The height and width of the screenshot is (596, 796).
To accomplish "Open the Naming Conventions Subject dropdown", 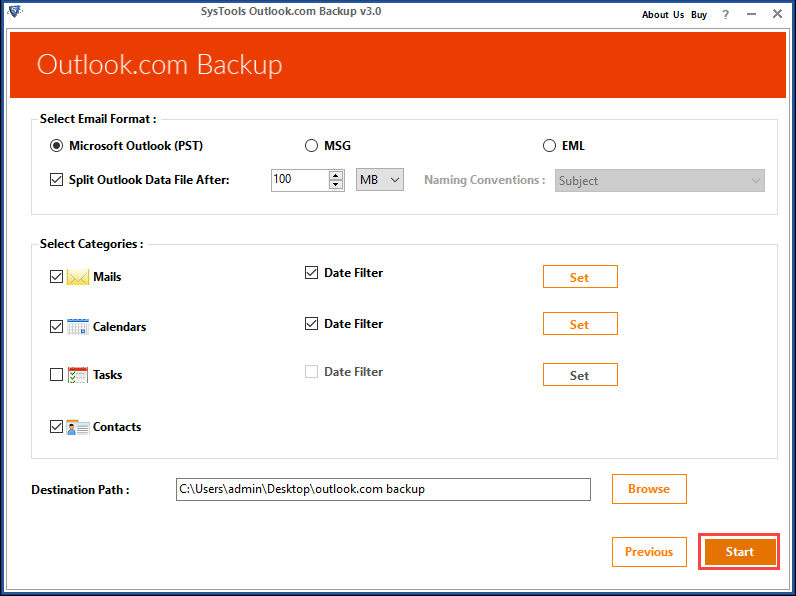I will [x=659, y=181].
